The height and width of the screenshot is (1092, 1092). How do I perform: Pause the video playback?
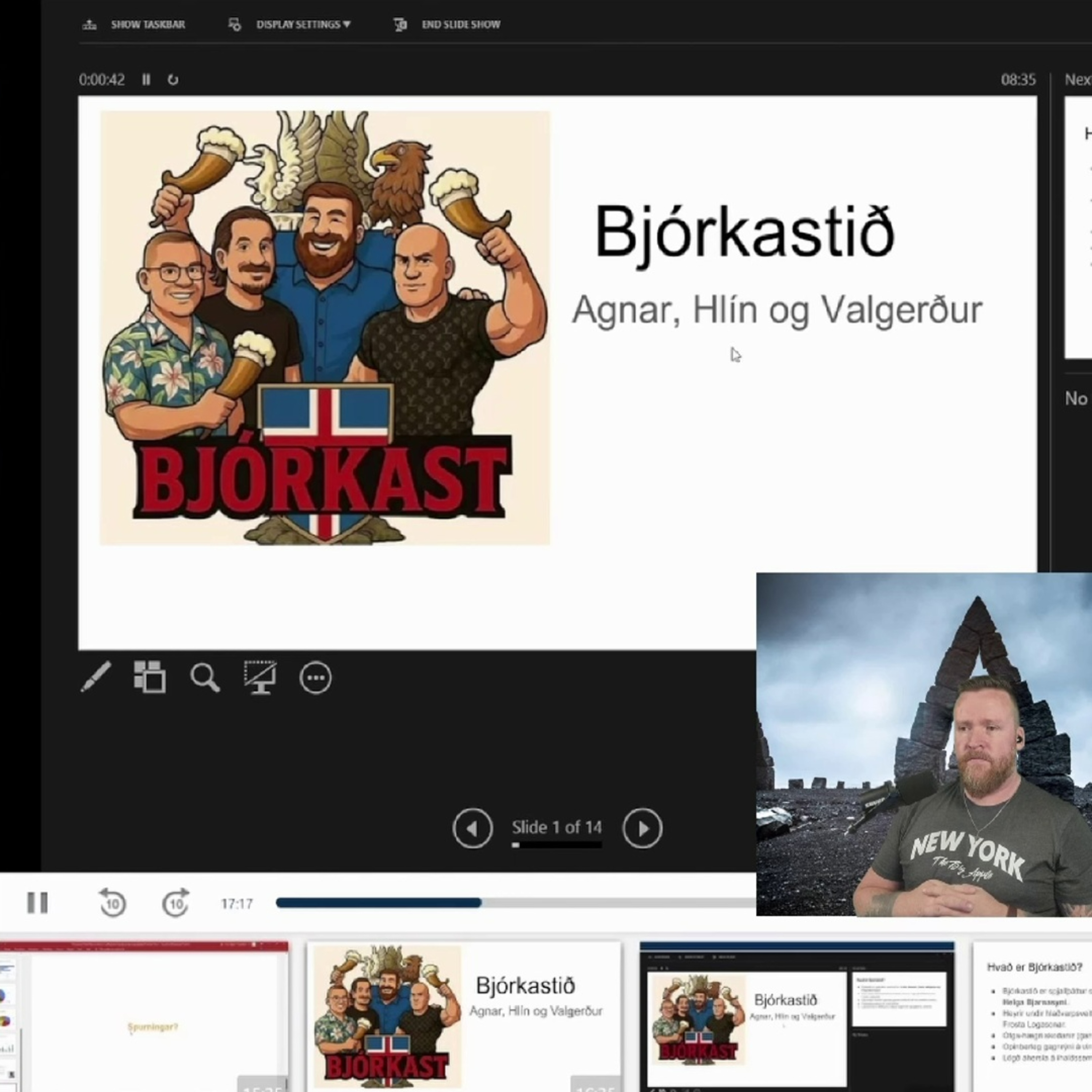tap(38, 903)
